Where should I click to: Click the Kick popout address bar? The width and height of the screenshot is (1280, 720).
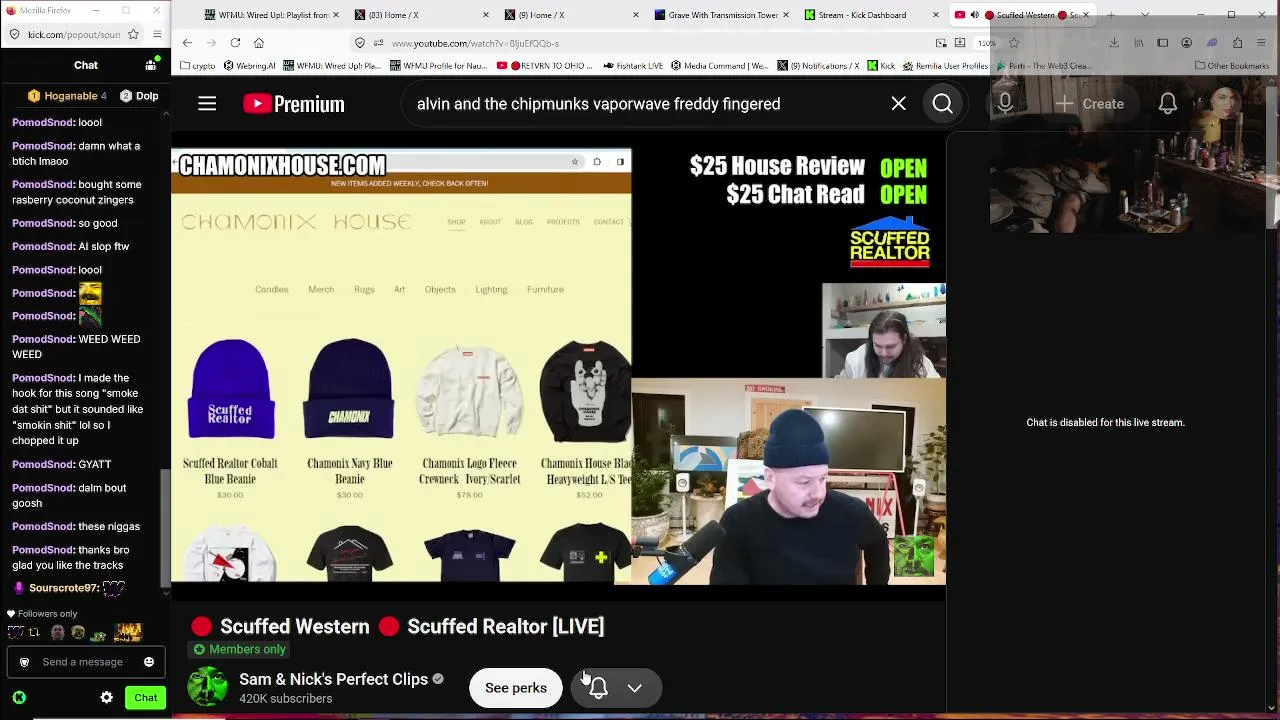coord(73,34)
